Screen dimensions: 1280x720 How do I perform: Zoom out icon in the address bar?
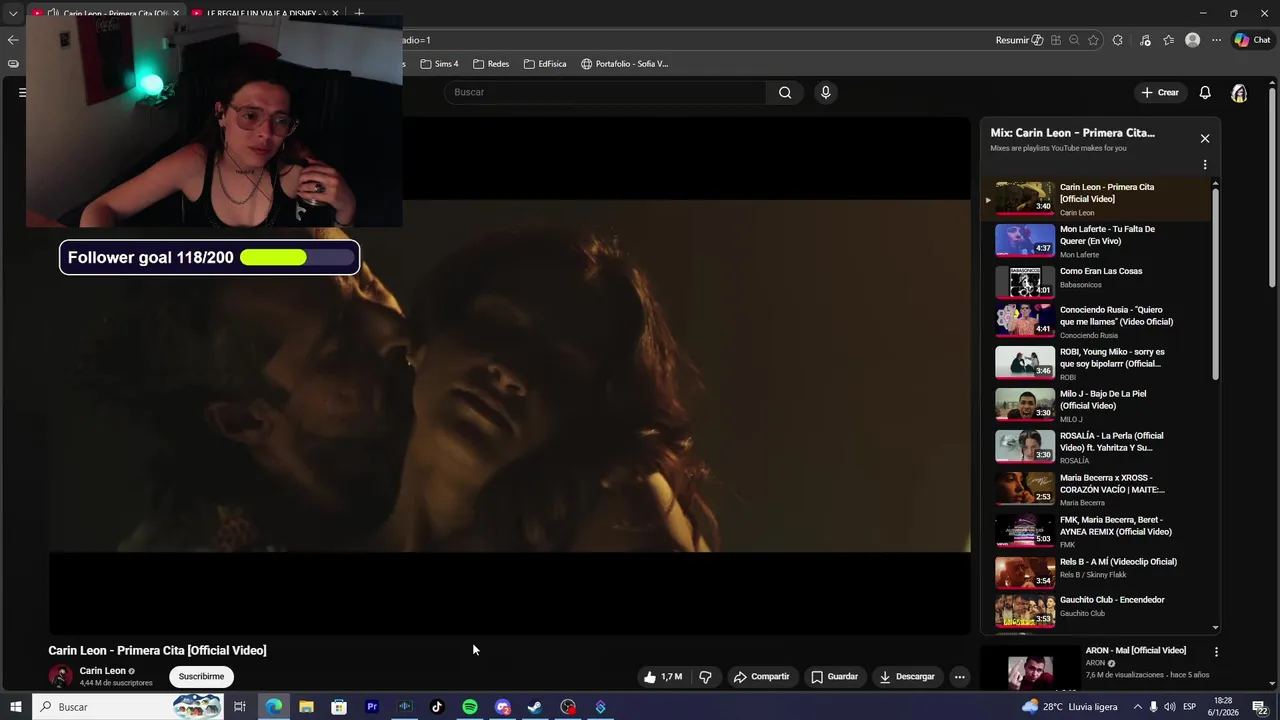1074,40
